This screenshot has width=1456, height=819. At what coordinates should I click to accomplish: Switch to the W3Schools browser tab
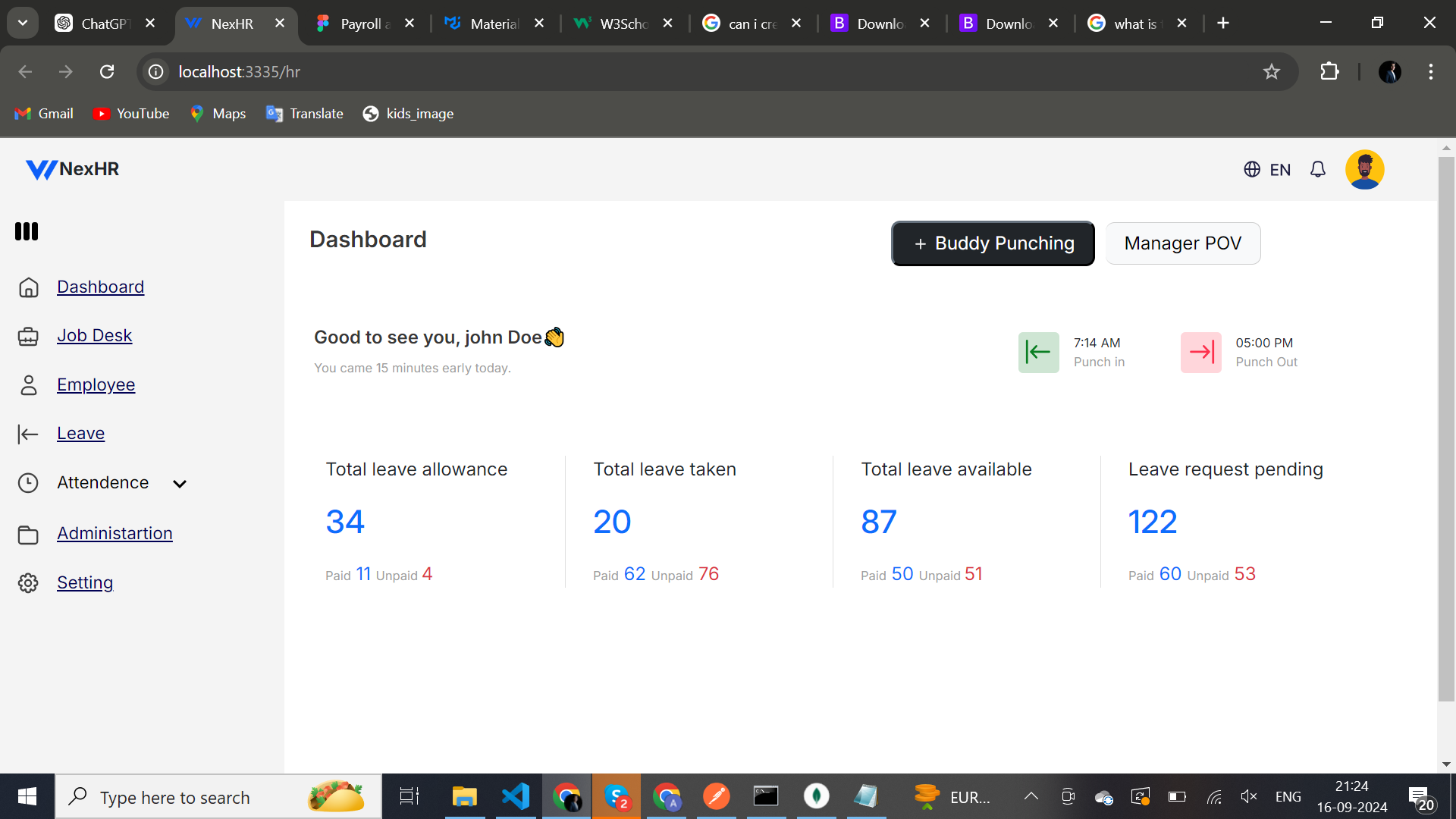point(622,24)
